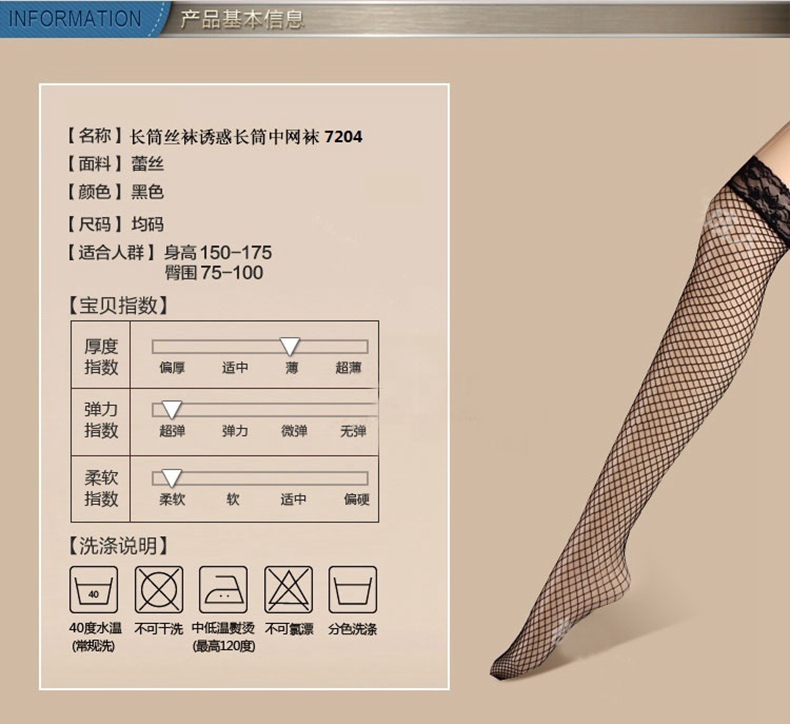Click the INFORMATION header label

(x=76, y=19)
